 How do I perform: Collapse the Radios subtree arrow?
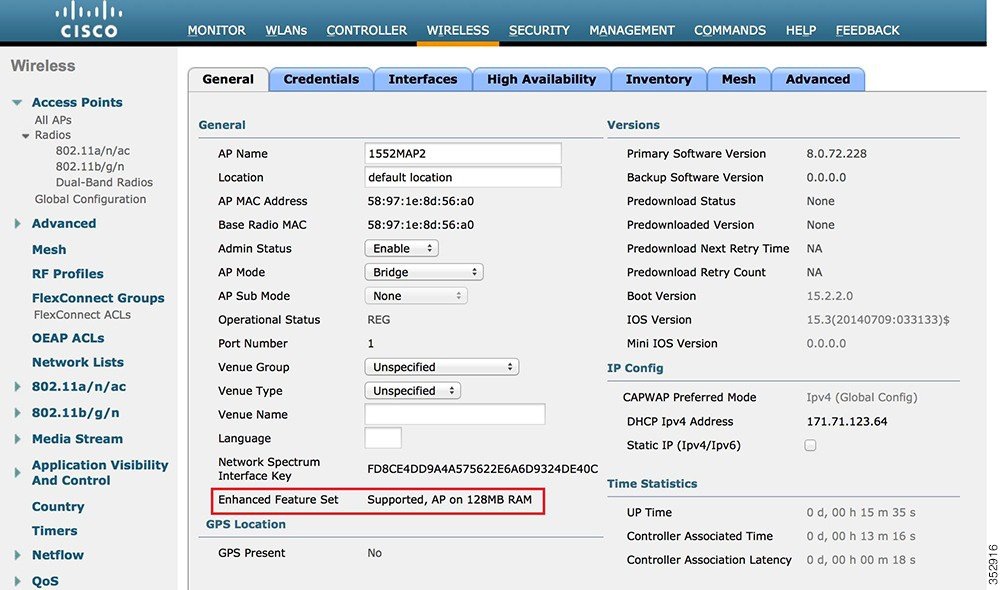[x=26, y=135]
